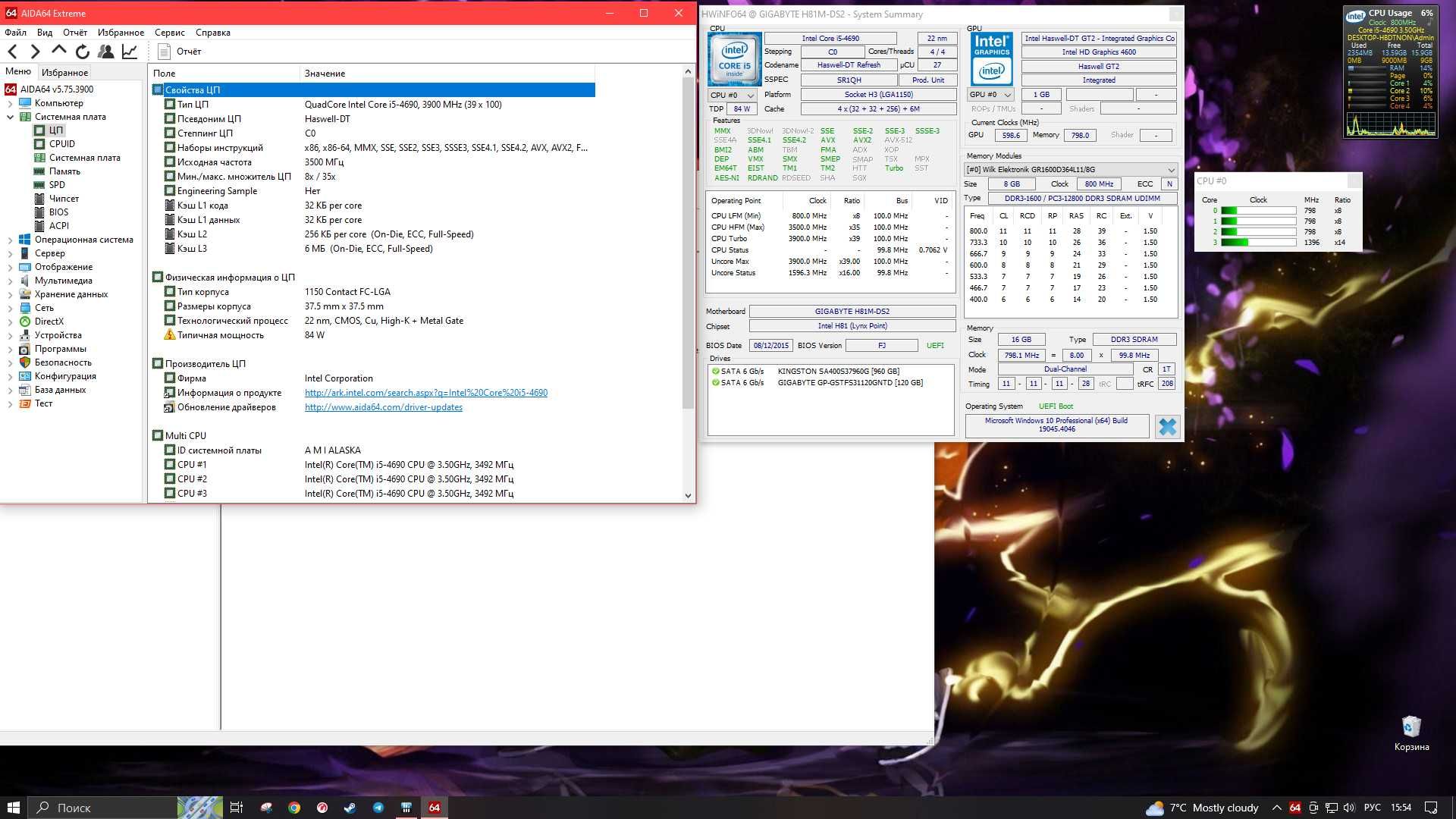The width and height of the screenshot is (1456, 819).
Task: Expand Операционная система tree node
Action: point(10,240)
